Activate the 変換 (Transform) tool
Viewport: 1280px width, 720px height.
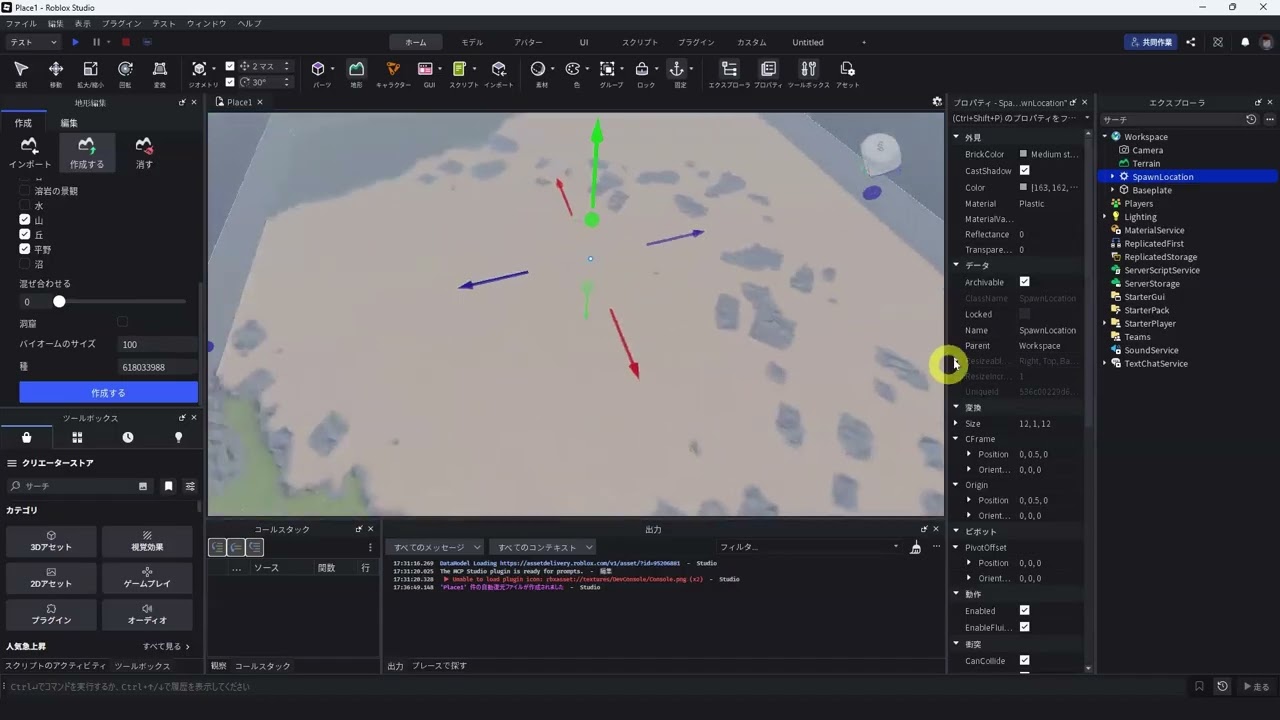click(160, 73)
